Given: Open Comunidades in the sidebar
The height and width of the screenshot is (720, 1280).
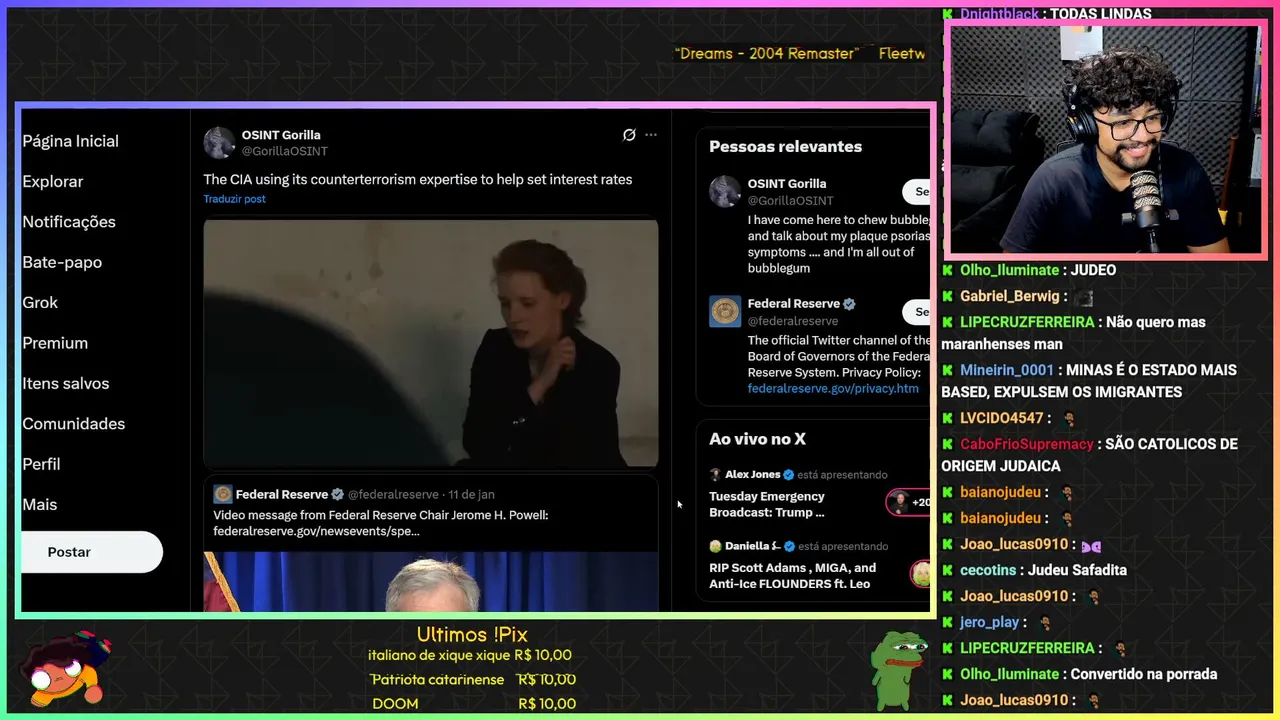Looking at the screenshot, I should [x=74, y=424].
